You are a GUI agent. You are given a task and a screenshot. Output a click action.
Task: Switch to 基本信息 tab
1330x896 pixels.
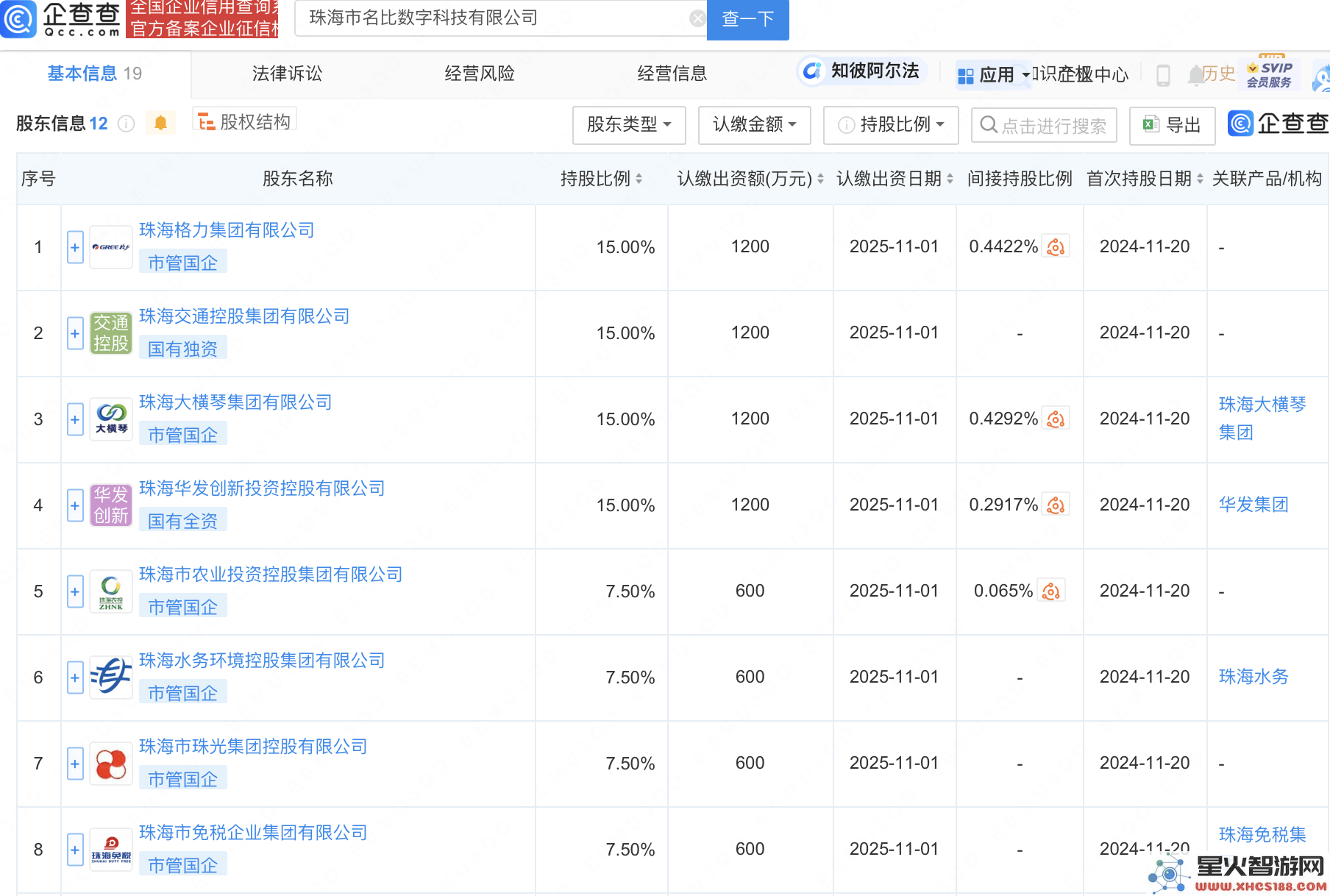[94, 74]
